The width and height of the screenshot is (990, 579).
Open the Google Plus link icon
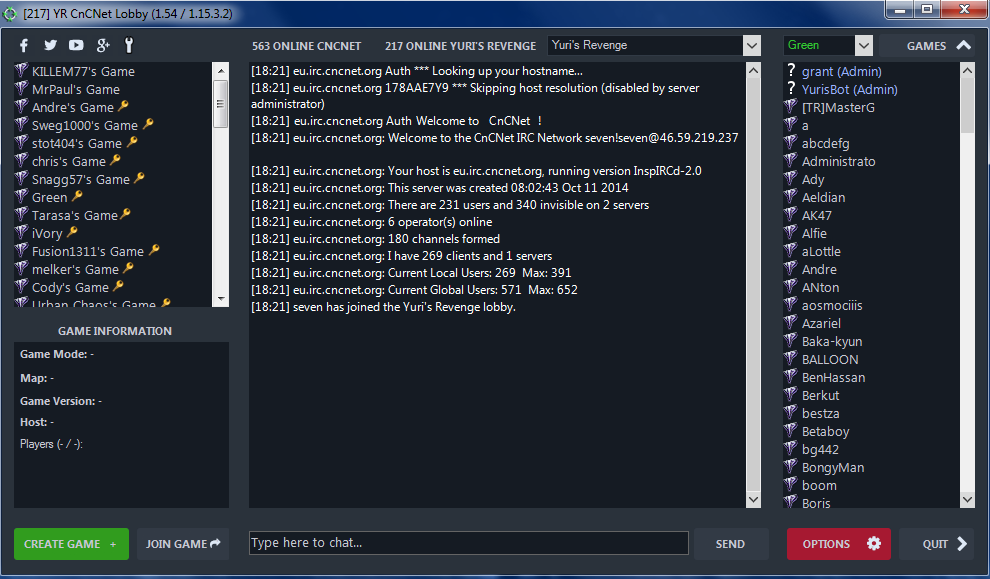[103, 45]
